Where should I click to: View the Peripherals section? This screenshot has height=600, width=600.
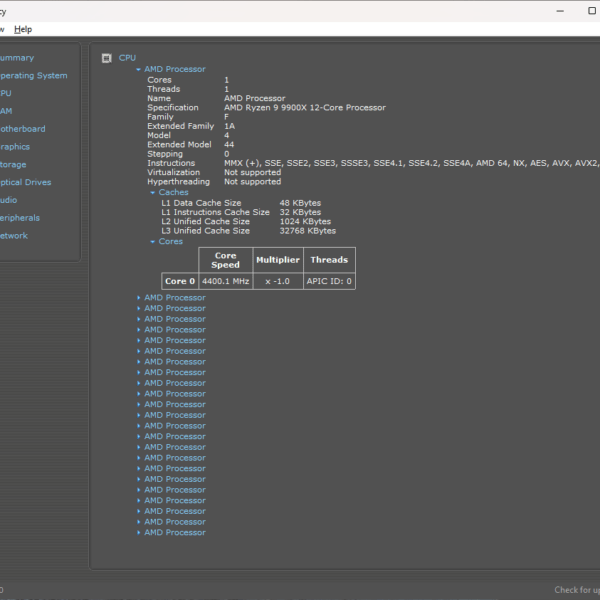click(20, 218)
